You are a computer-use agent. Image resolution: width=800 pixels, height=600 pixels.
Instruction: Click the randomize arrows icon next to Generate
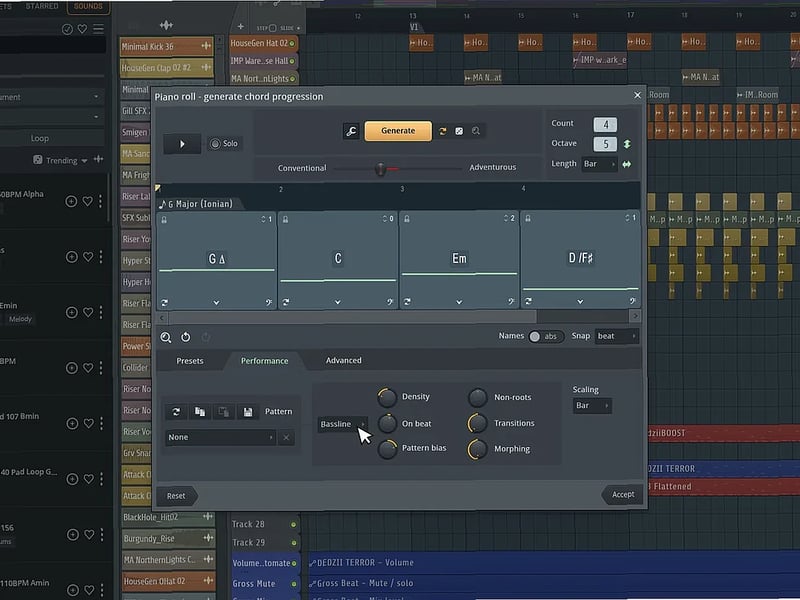443,130
